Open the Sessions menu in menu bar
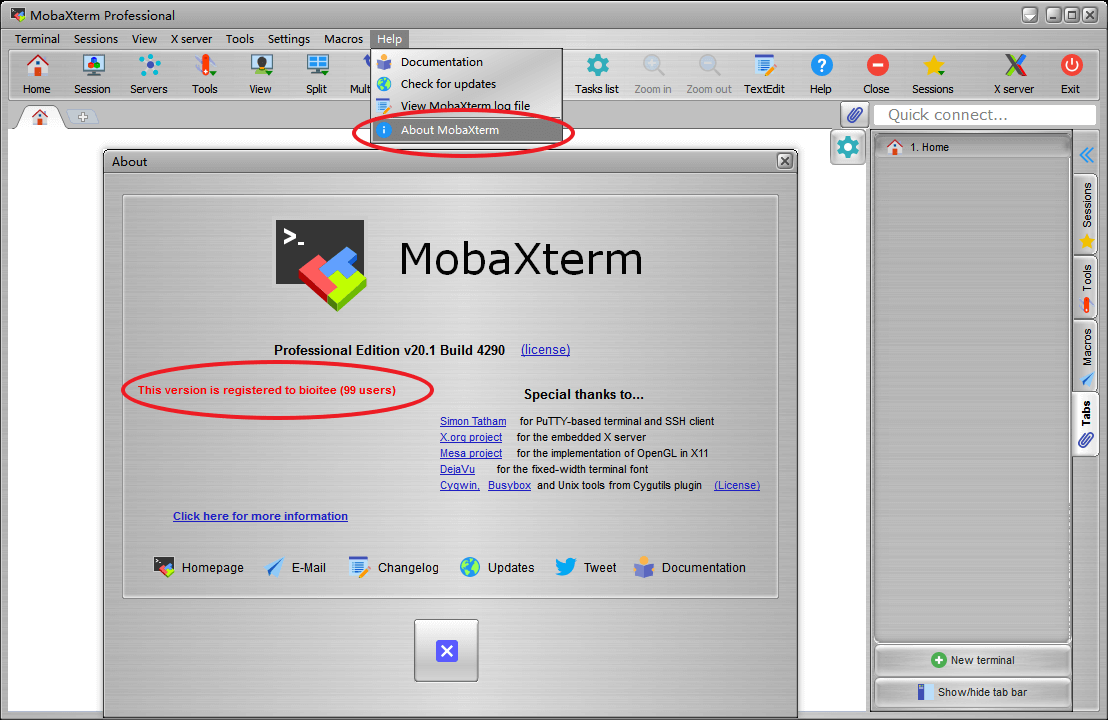1108x720 pixels. [96, 39]
